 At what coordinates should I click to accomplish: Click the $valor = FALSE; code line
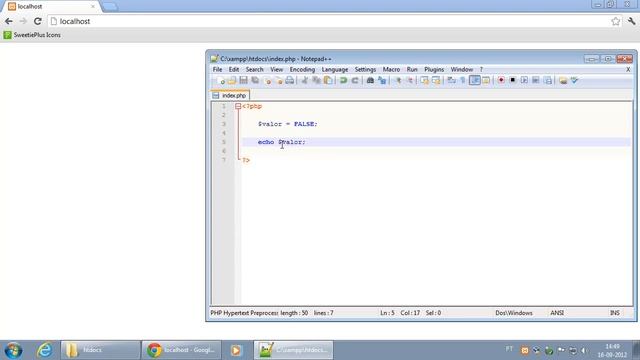[287, 124]
